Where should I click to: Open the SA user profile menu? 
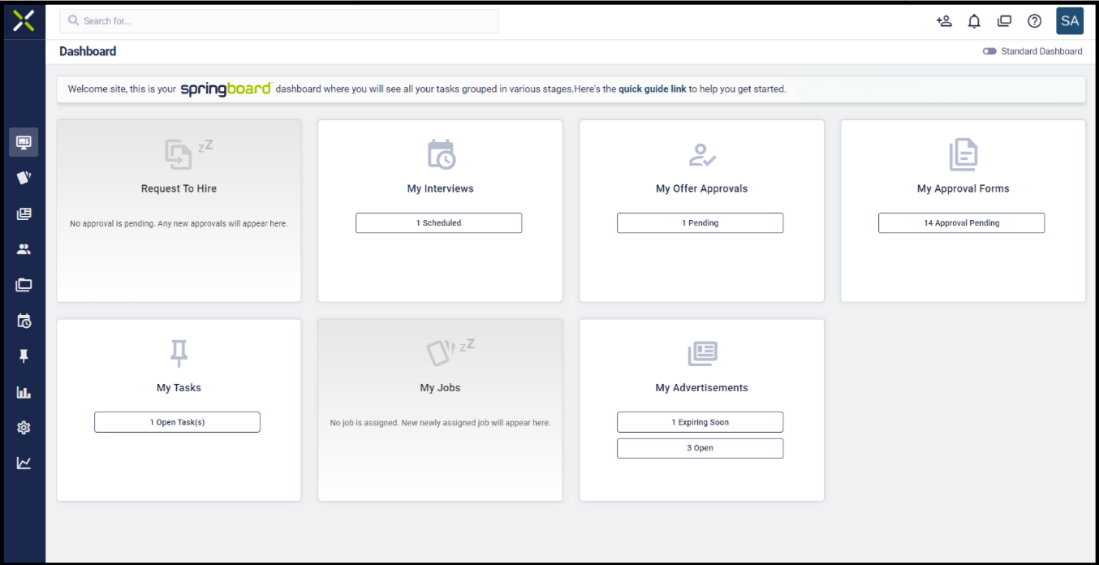[1070, 21]
